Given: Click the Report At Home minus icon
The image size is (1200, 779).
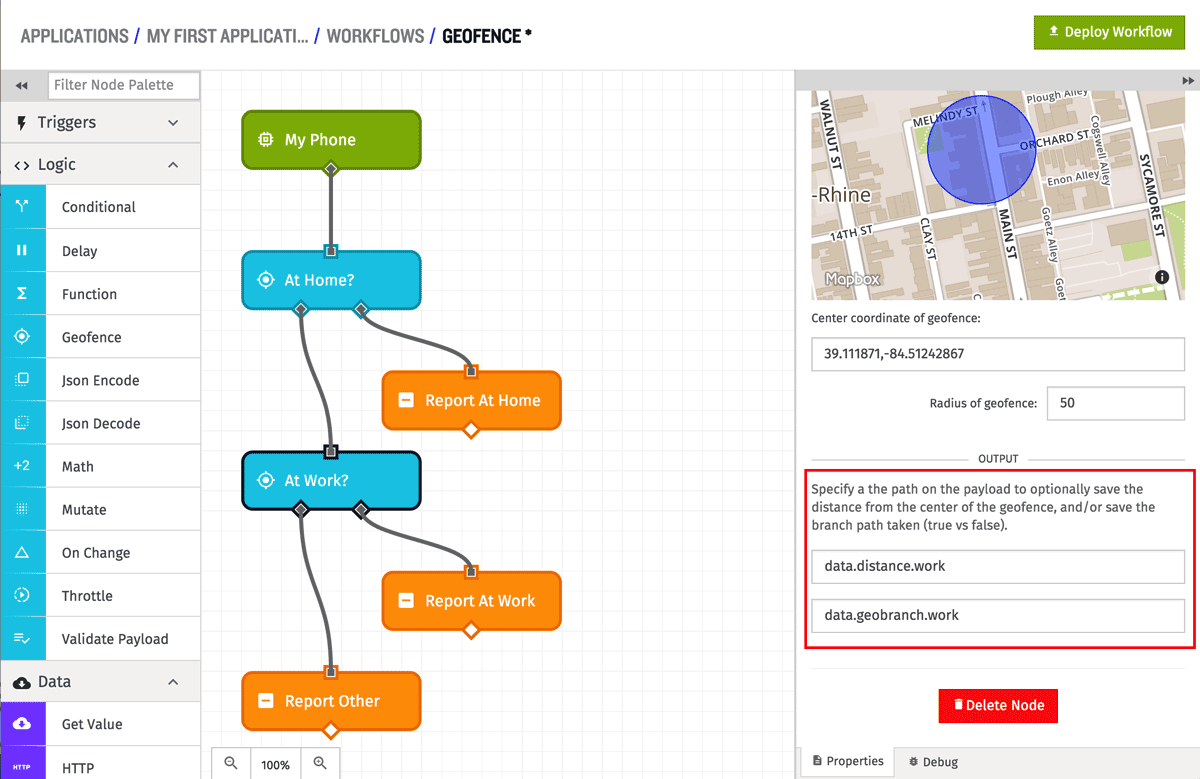Looking at the screenshot, I should point(406,400).
